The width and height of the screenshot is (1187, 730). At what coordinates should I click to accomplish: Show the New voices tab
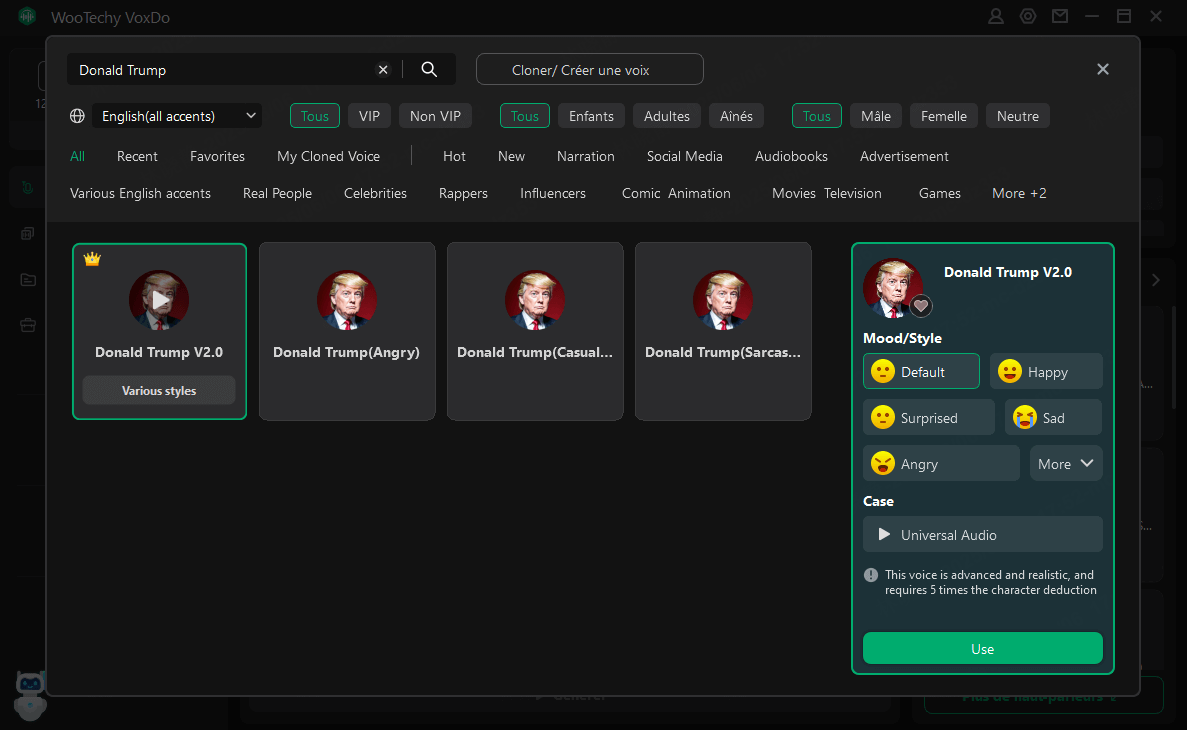(x=511, y=156)
